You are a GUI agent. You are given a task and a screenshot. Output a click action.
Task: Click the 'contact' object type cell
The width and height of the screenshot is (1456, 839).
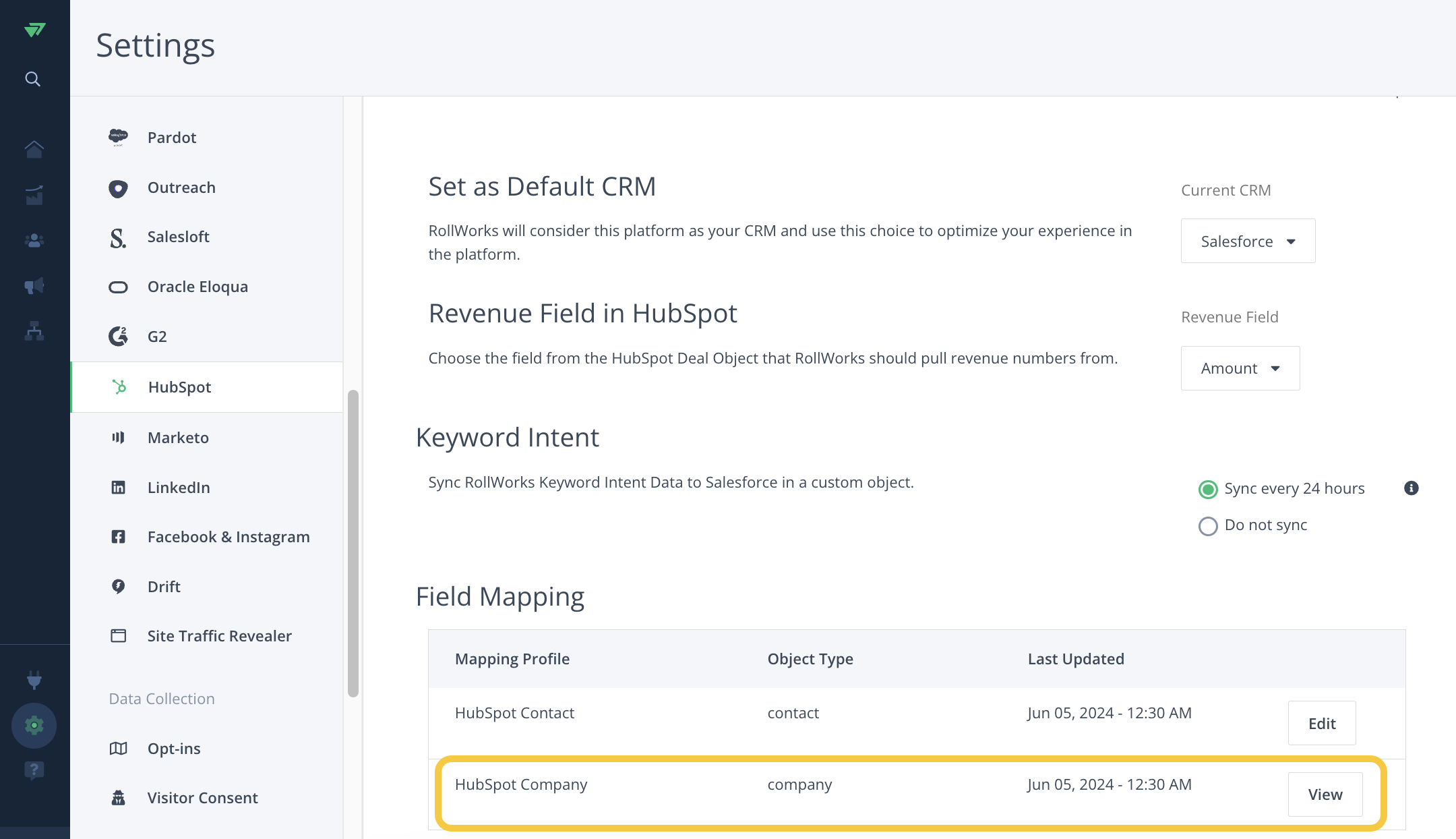coord(793,713)
